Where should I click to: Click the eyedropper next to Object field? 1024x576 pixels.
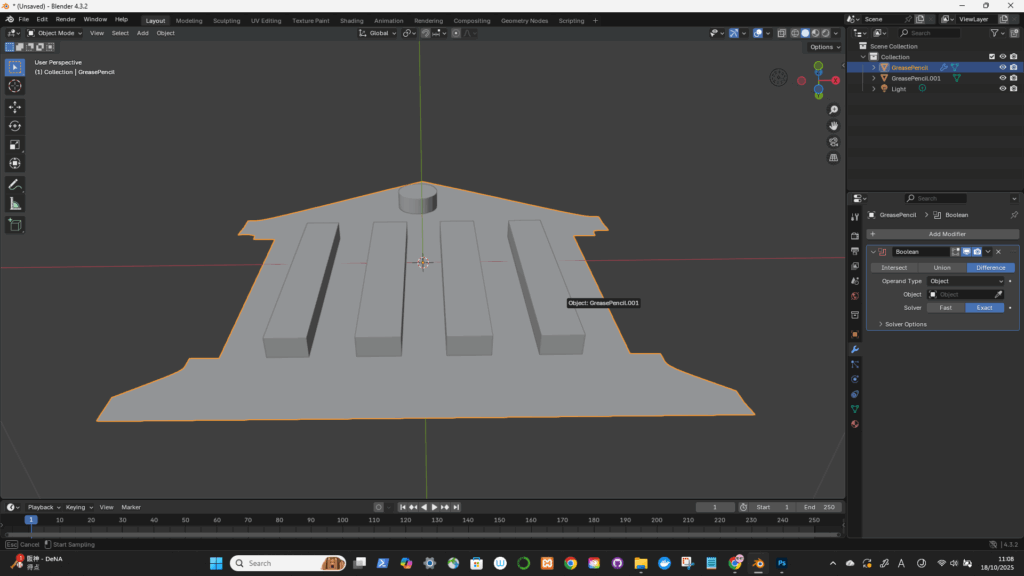998,295
